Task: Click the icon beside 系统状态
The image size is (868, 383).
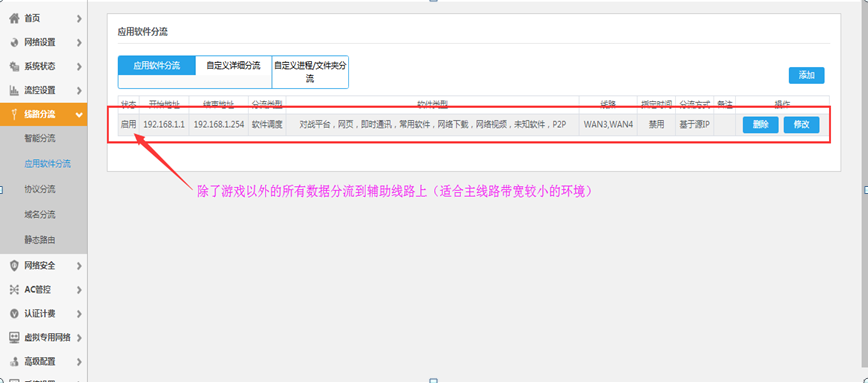Action: click(x=14, y=66)
